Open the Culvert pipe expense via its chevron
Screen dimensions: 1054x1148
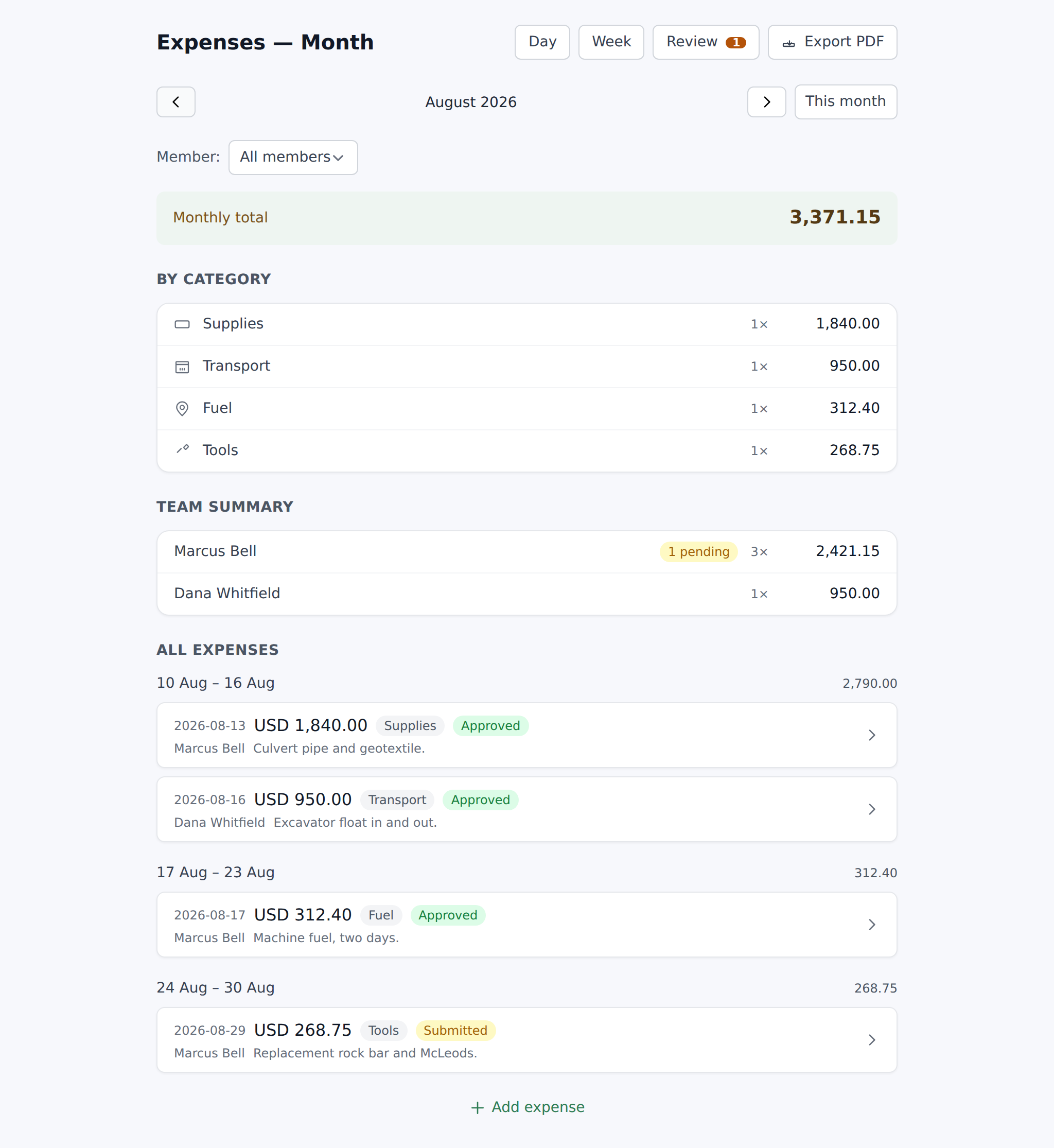tap(871, 735)
